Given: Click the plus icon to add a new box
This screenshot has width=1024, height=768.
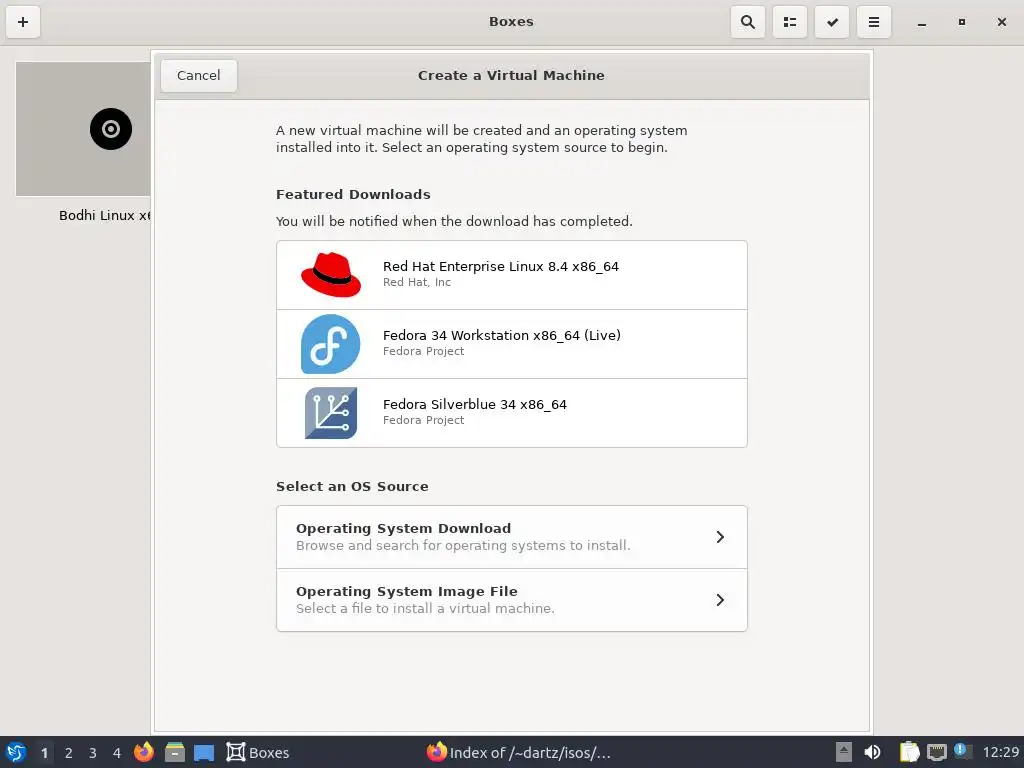Looking at the screenshot, I should pos(23,22).
